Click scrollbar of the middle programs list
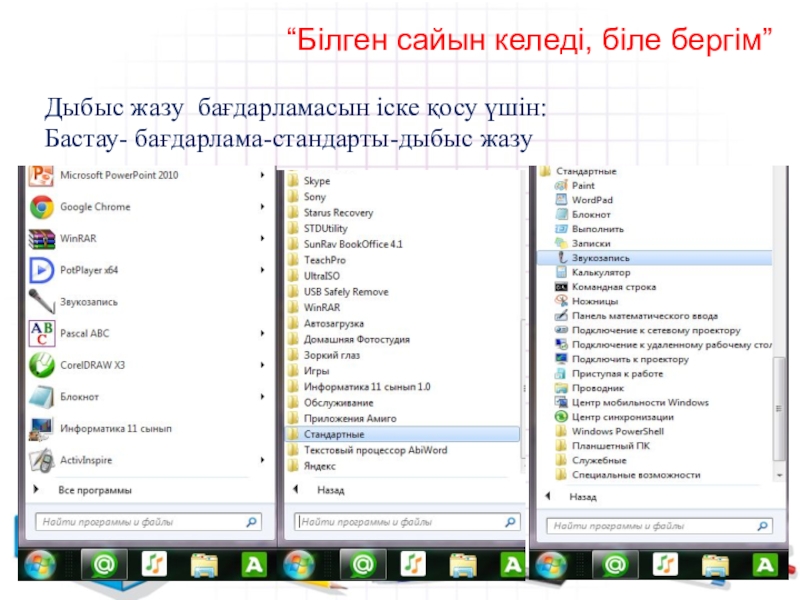The width and height of the screenshot is (800, 600). 524,388
